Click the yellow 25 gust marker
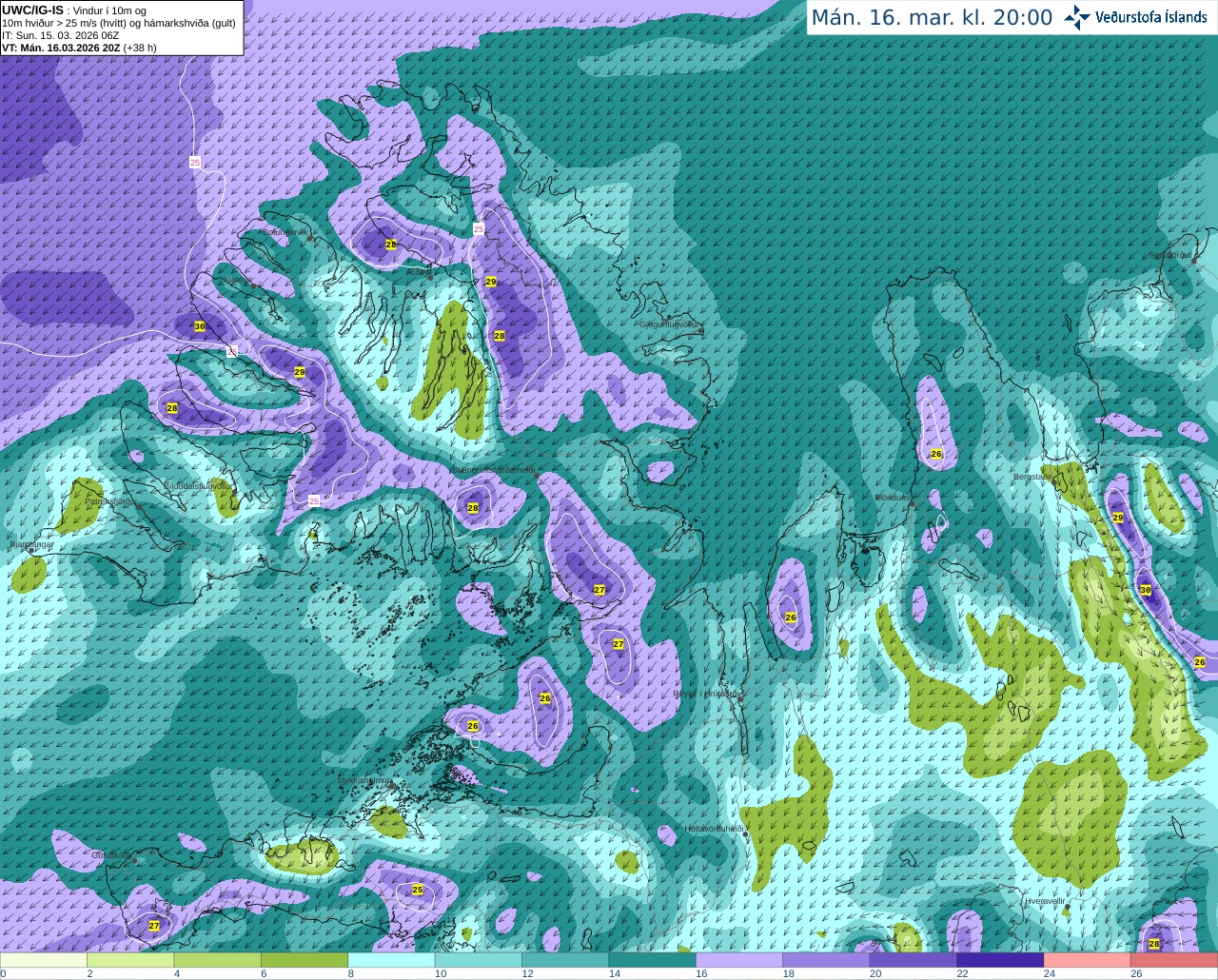The height and width of the screenshot is (980, 1218). [x=417, y=890]
